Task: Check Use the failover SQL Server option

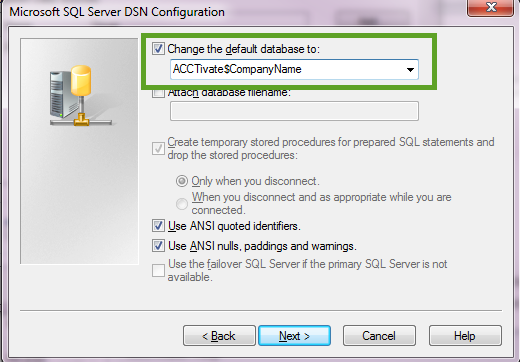Action: pyautogui.click(x=158, y=270)
